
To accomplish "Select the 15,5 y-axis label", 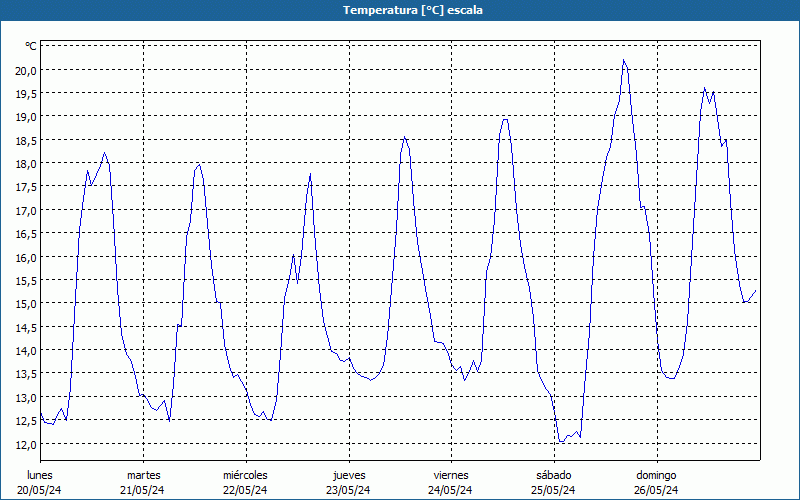I will pos(26,281).
